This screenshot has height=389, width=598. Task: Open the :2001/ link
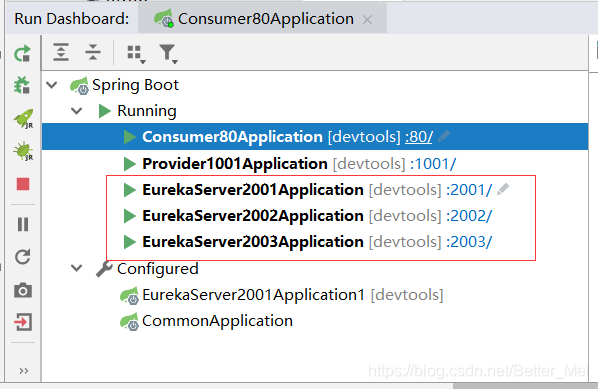point(469,190)
